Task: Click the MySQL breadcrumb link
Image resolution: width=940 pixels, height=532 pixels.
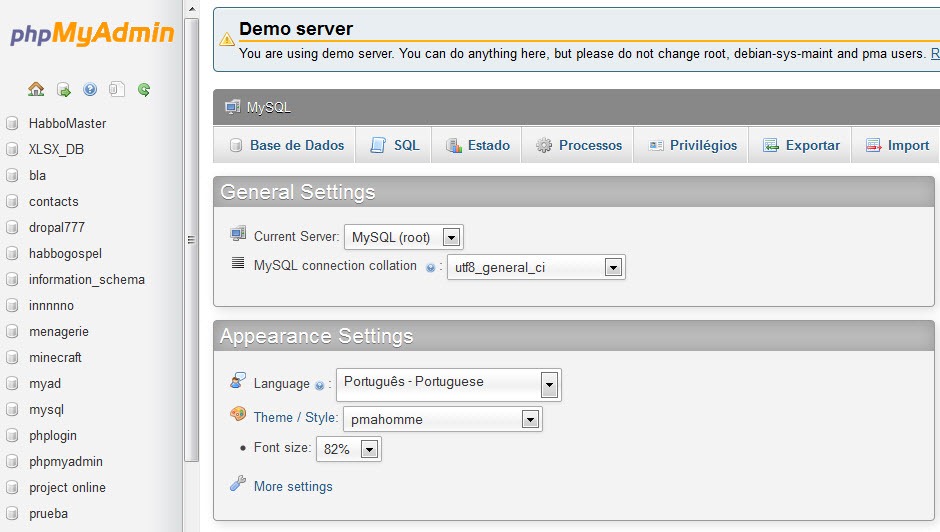Action: tap(269, 107)
